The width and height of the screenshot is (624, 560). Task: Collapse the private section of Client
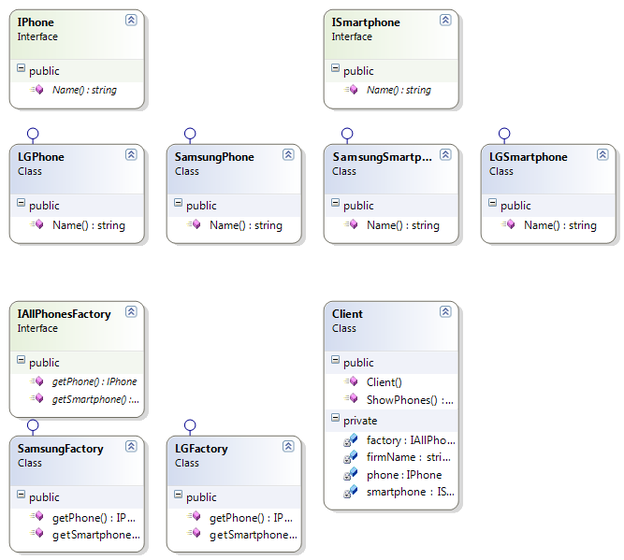tap(336, 420)
